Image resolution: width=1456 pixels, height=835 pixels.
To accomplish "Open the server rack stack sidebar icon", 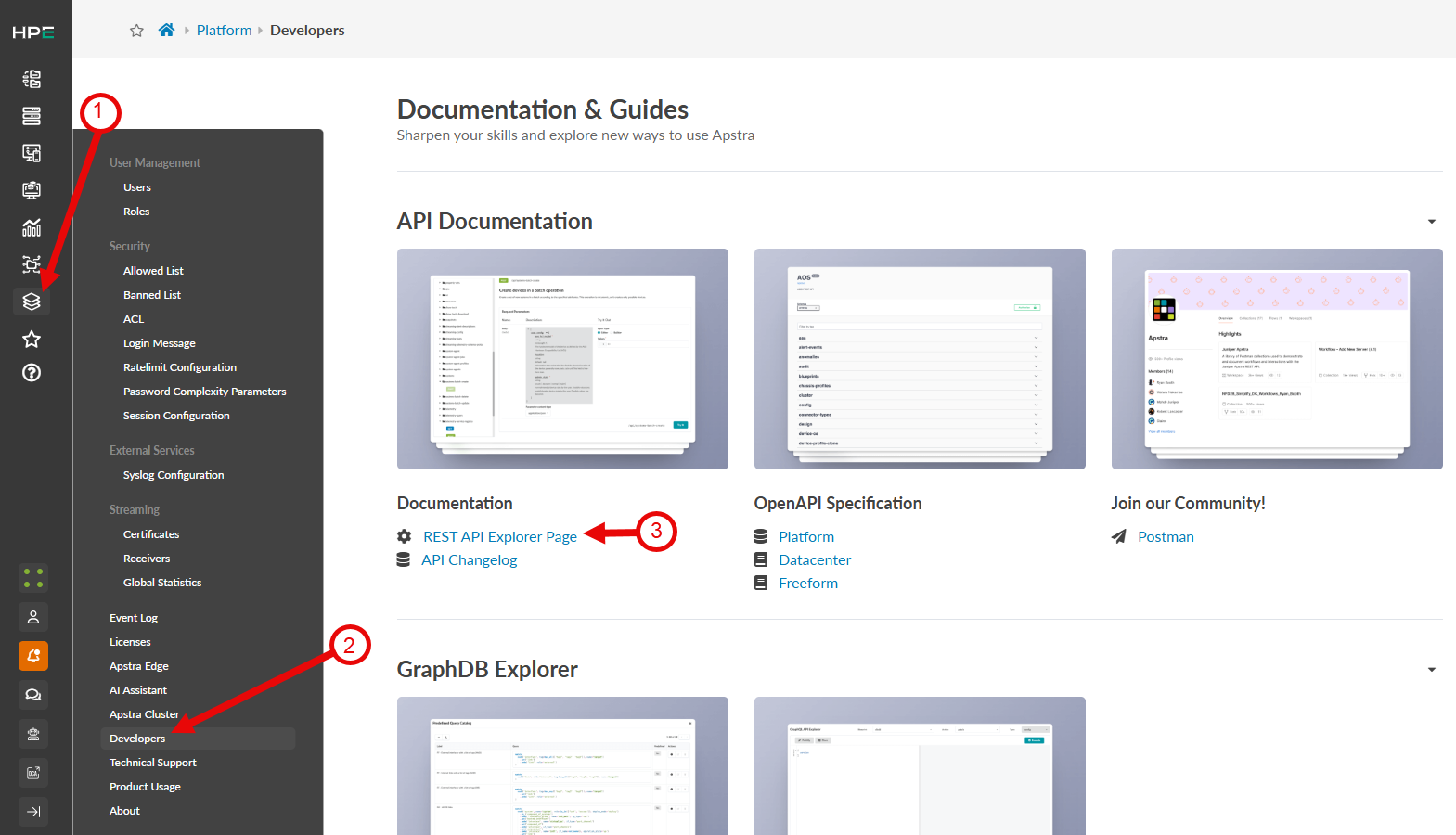I will tap(32, 116).
